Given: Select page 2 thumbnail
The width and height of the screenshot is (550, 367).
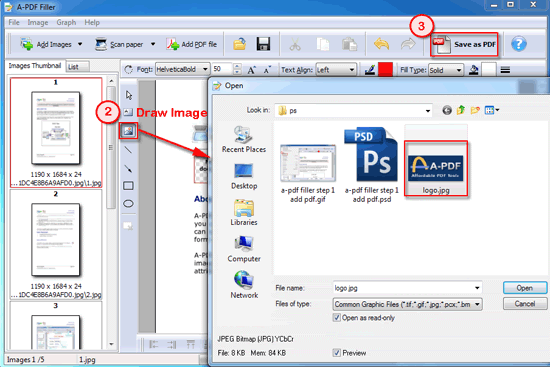Looking at the screenshot, I should click(x=56, y=245).
